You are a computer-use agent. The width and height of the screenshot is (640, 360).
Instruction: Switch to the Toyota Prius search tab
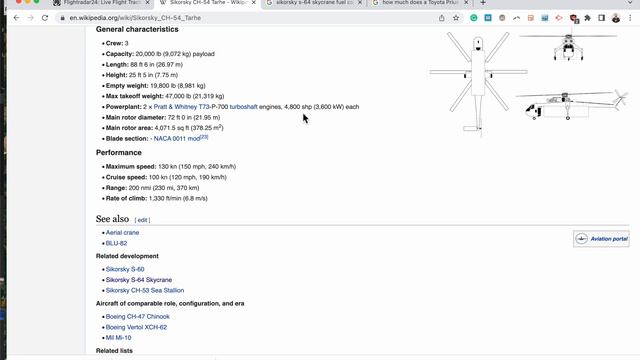[420, 3]
